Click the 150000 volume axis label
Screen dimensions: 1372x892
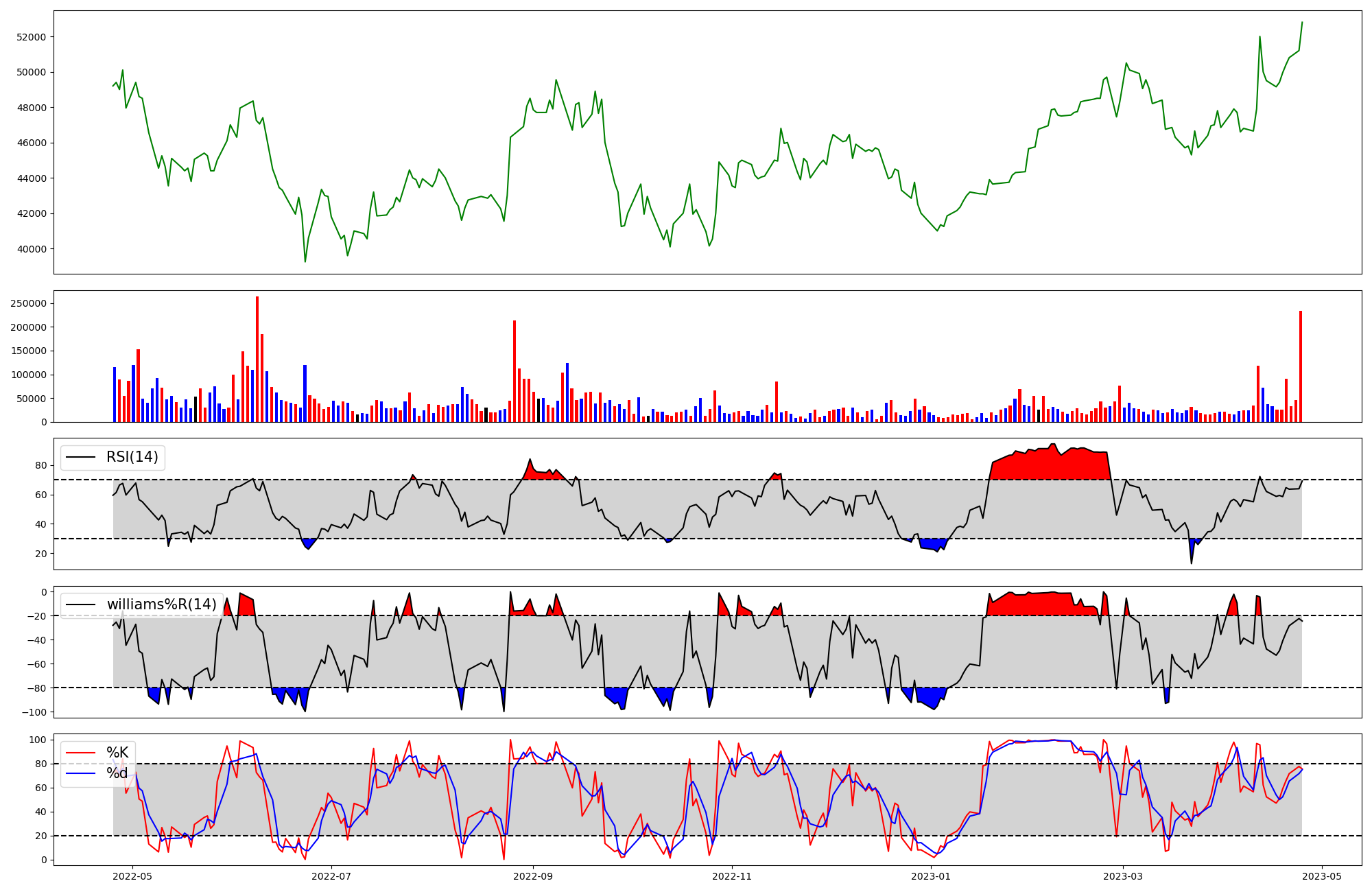pyautogui.click(x=29, y=351)
